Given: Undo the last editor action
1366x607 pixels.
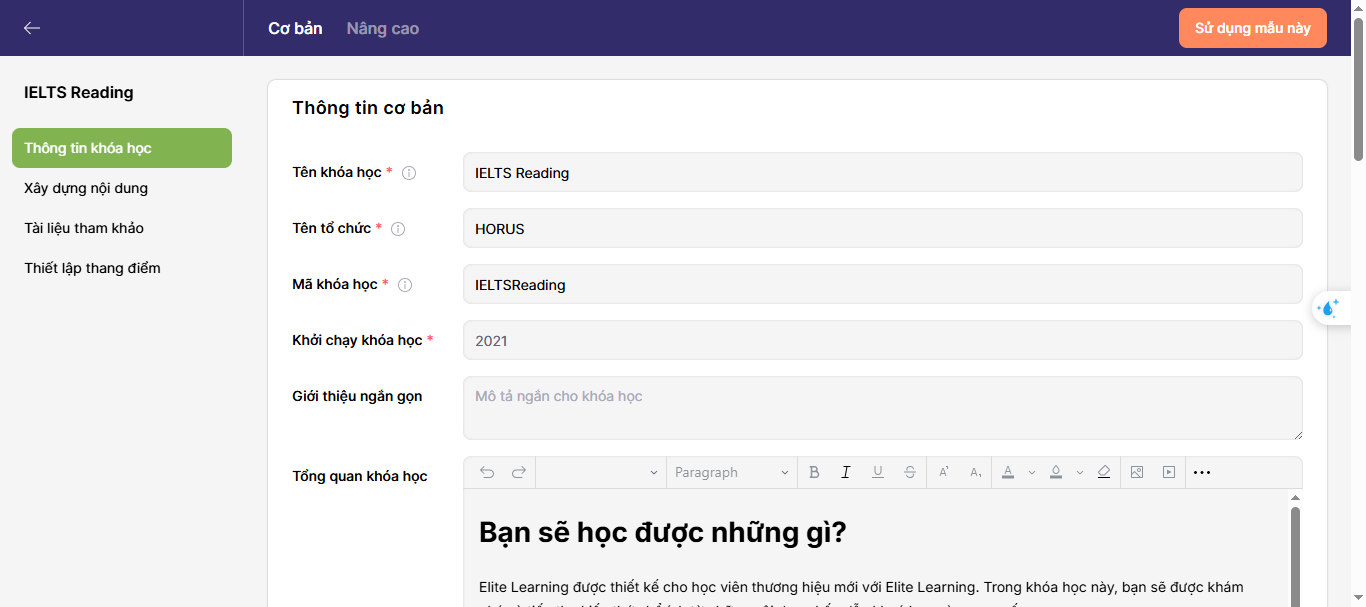Looking at the screenshot, I should [x=487, y=472].
